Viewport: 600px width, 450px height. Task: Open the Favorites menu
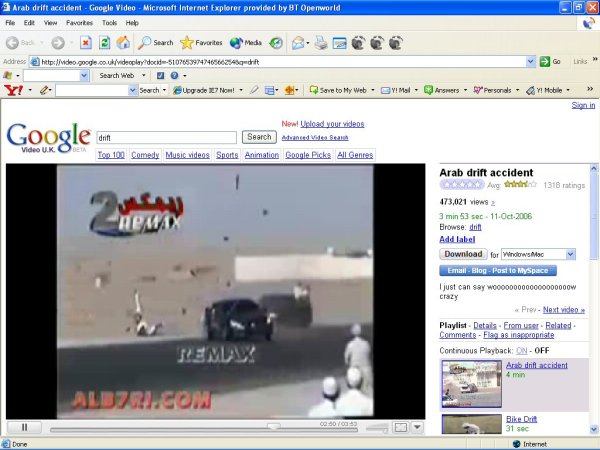click(79, 22)
